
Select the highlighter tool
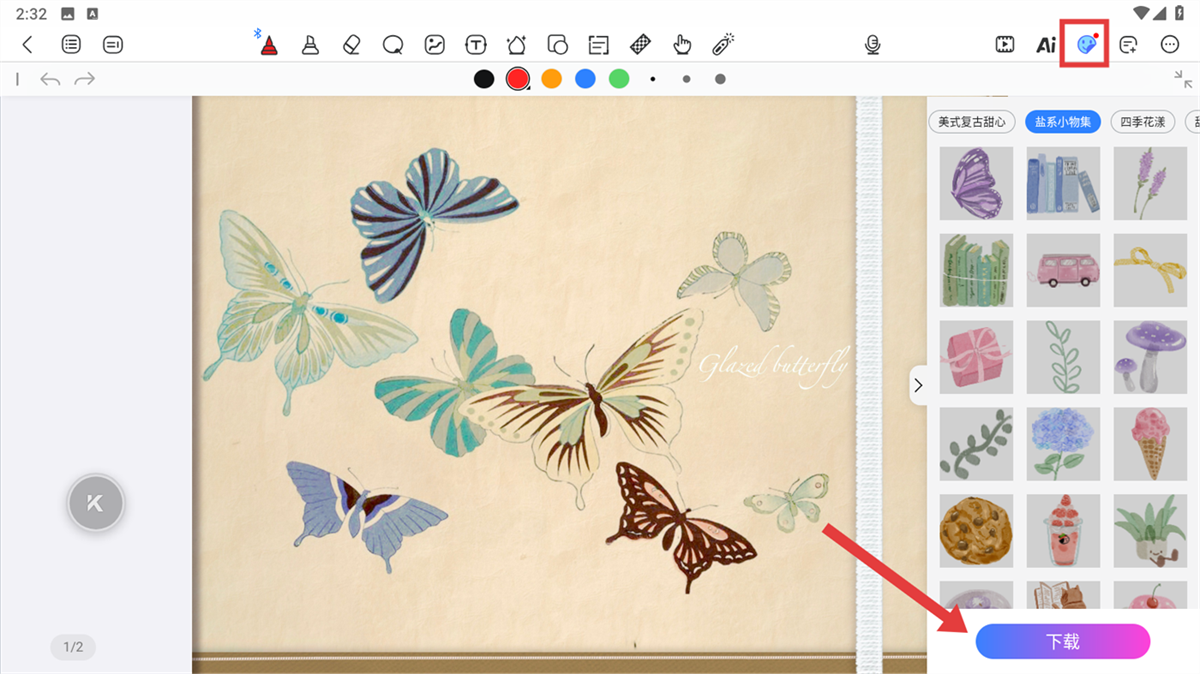click(x=310, y=44)
